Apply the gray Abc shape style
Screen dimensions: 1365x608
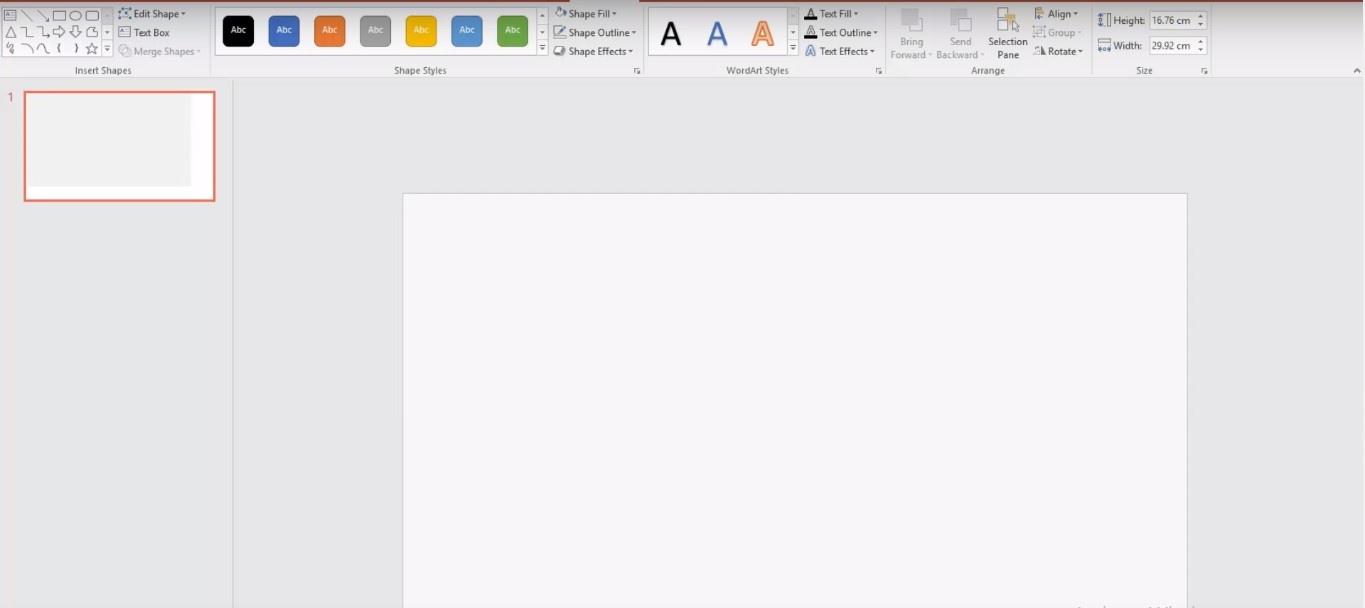click(x=375, y=31)
